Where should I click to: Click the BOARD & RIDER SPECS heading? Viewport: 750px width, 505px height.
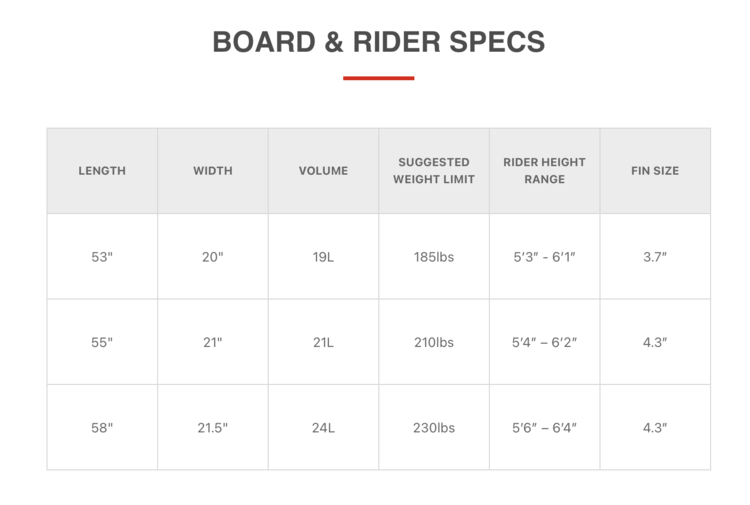[x=378, y=42]
